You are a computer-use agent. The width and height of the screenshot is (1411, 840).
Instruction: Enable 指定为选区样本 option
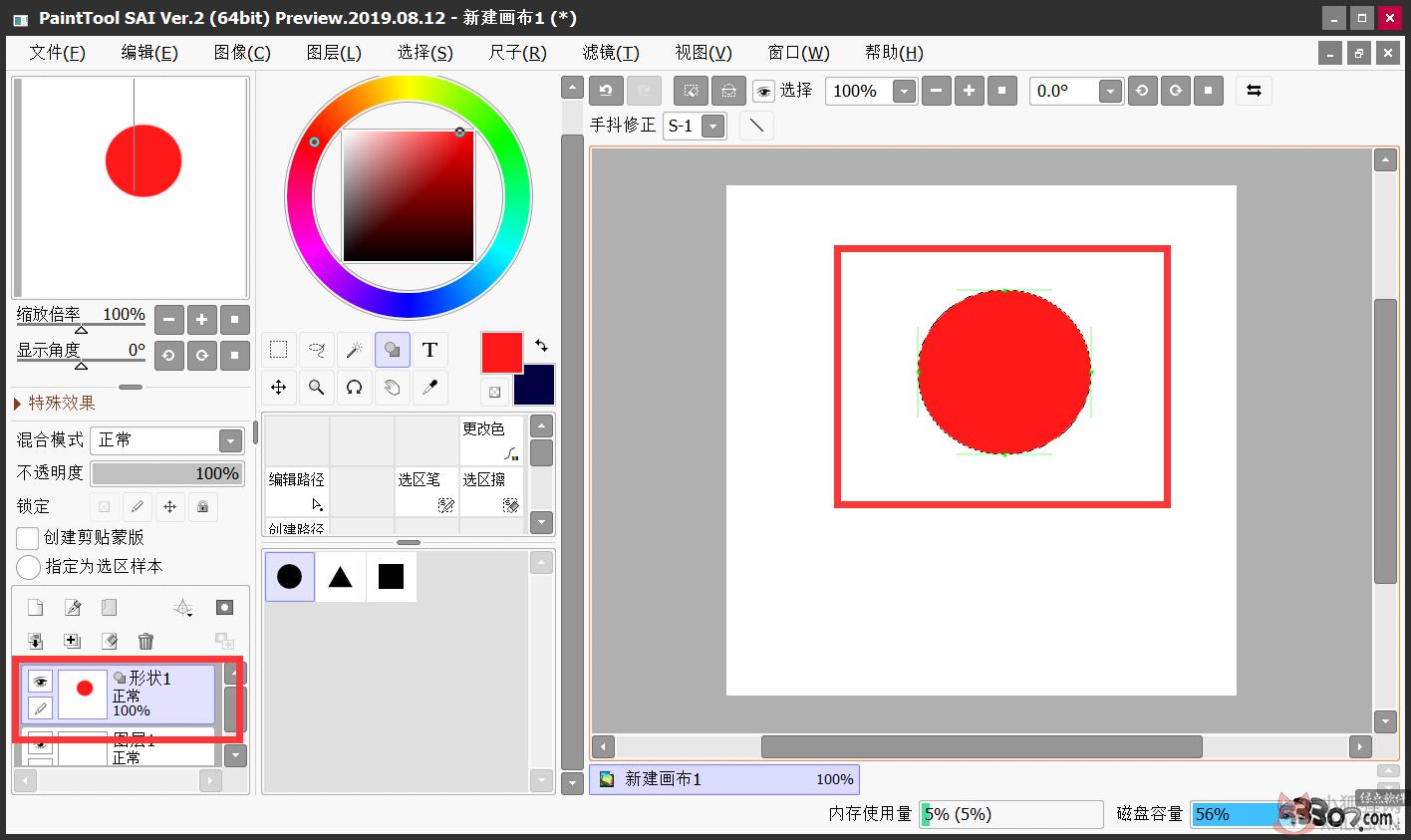pyautogui.click(x=28, y=567)
